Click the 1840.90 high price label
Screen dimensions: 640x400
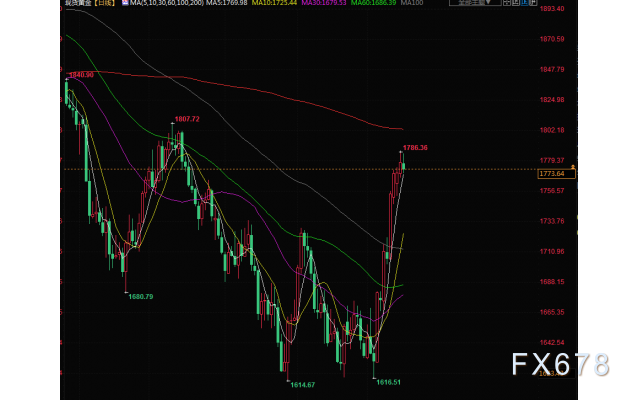coord(81,75)
